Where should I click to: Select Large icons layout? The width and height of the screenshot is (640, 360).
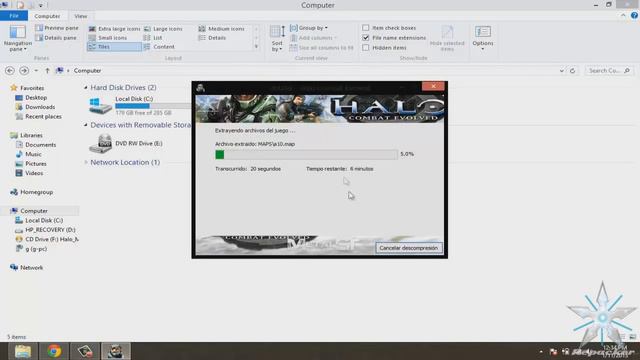163,29
